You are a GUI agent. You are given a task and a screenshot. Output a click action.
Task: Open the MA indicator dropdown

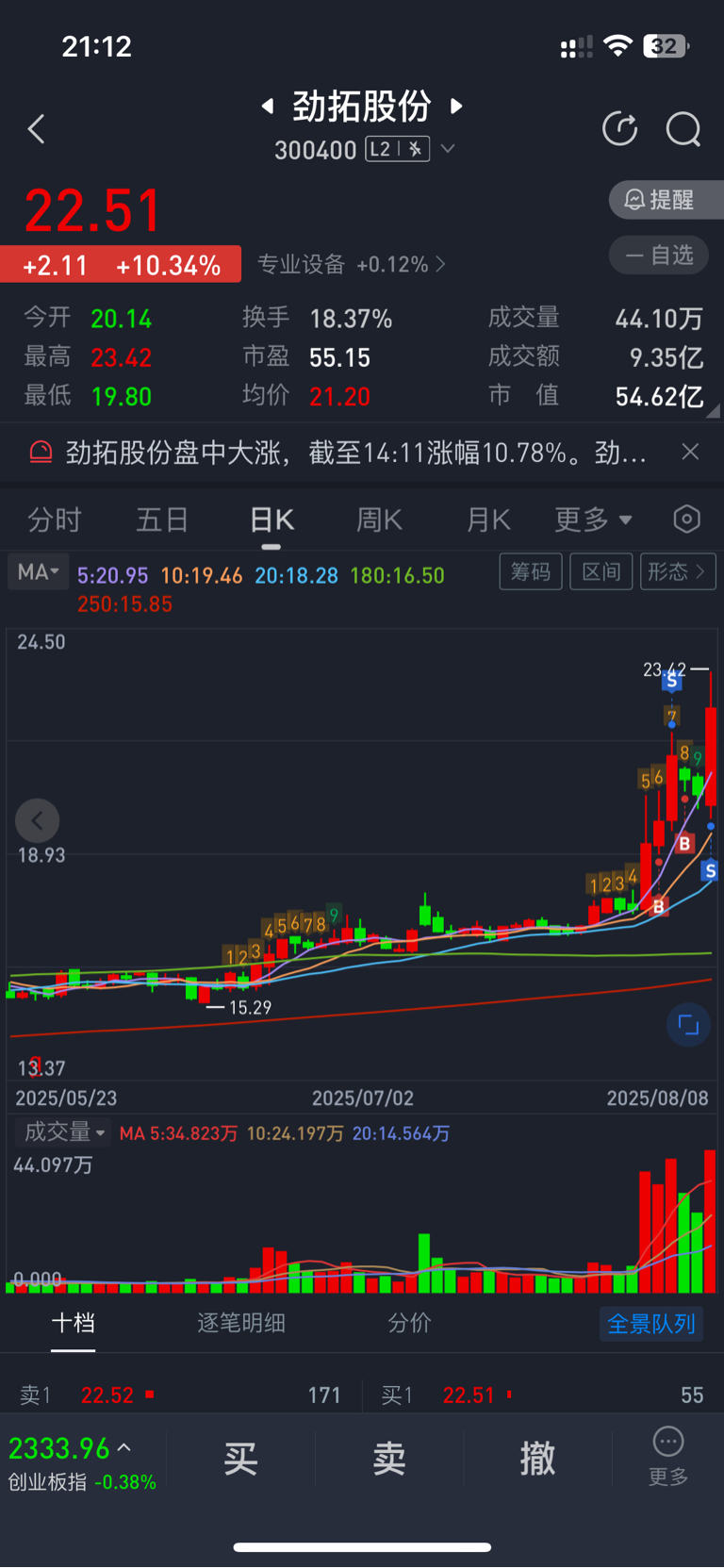point(38,572)
